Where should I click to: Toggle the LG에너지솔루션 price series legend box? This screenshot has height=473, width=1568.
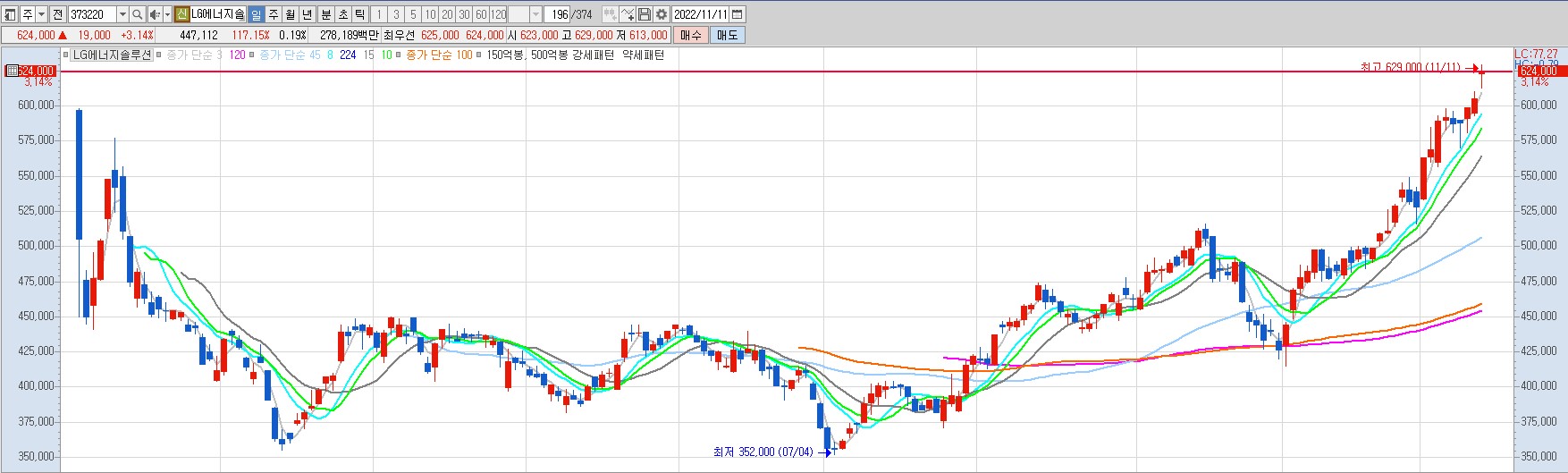tap(65, 55)
